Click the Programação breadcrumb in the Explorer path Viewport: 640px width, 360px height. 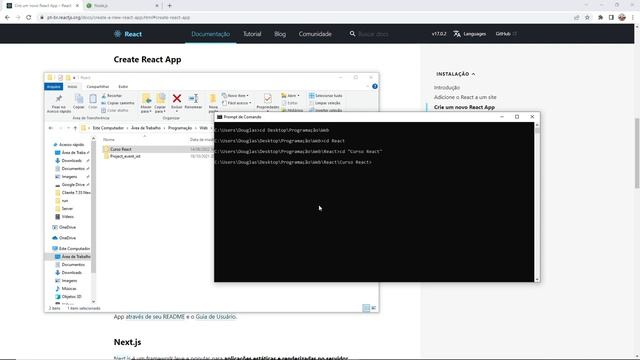180,128
